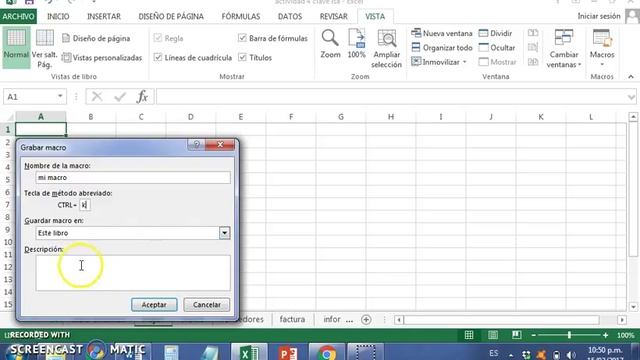640x360 pixels.
Task: Click Ocultar window
Action: pos(497,47)
